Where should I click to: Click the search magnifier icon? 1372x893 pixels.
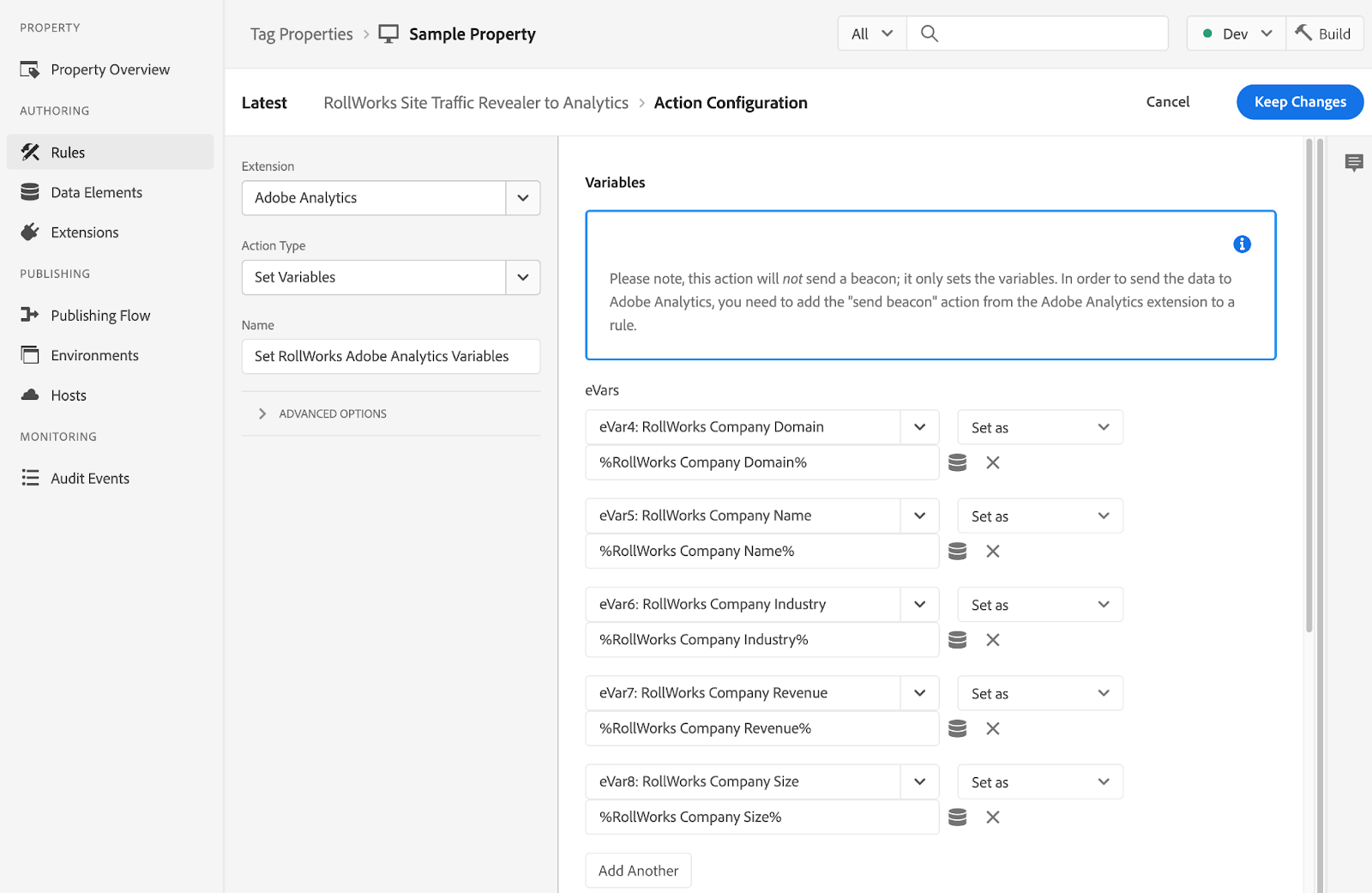click(x=929, y=34)
